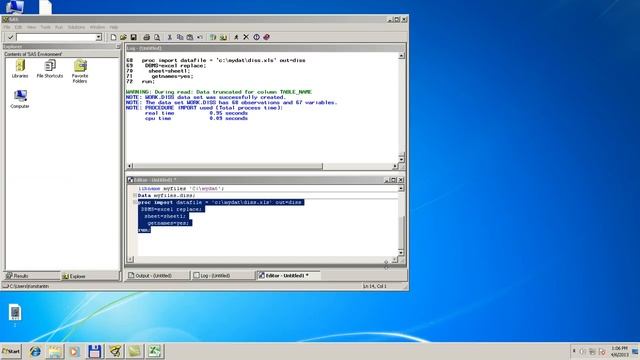The image size is (640, 360).
Task: Open the File menu
Action: point(7,27)
